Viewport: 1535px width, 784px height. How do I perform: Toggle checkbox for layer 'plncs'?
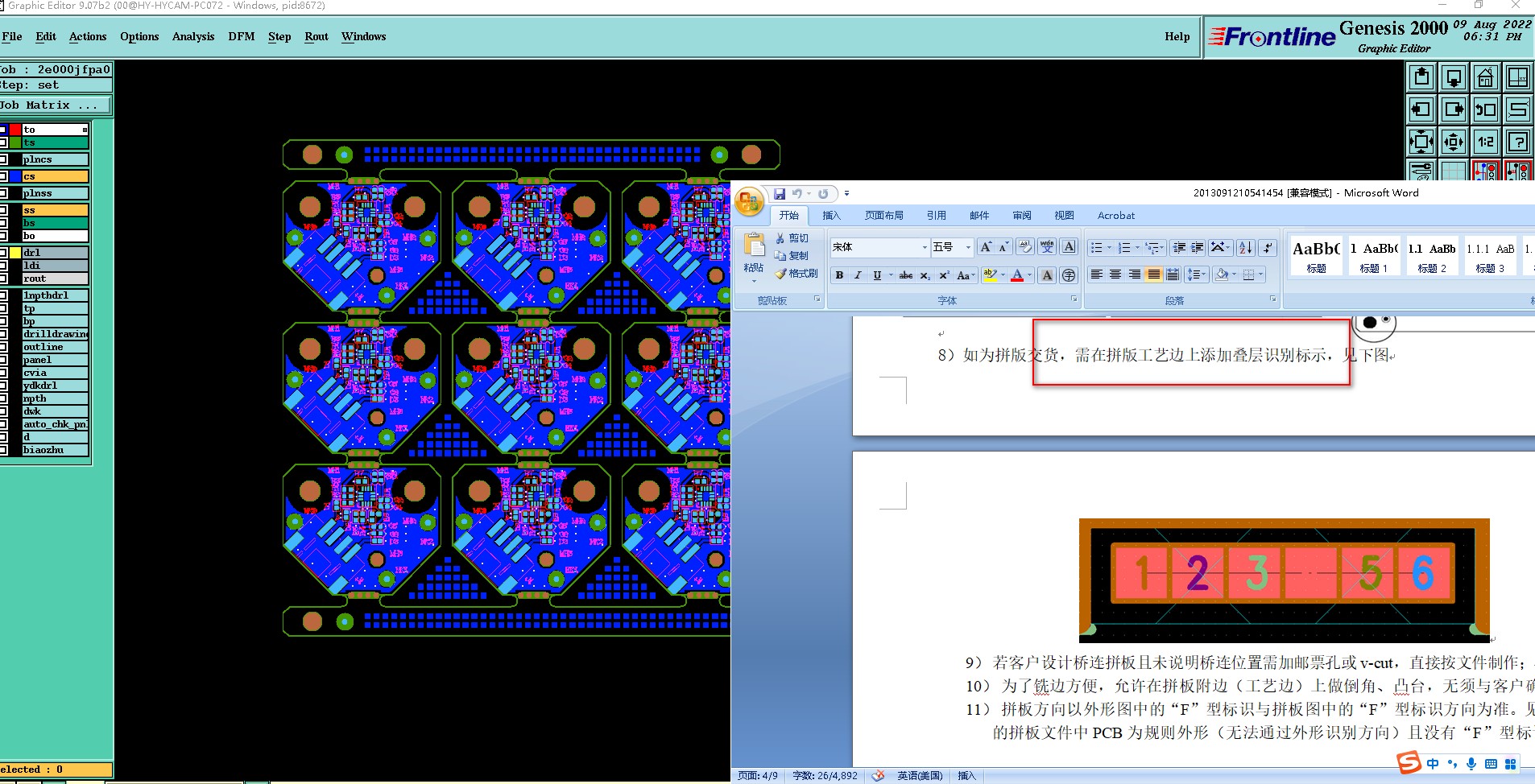[x=3, y=159]
